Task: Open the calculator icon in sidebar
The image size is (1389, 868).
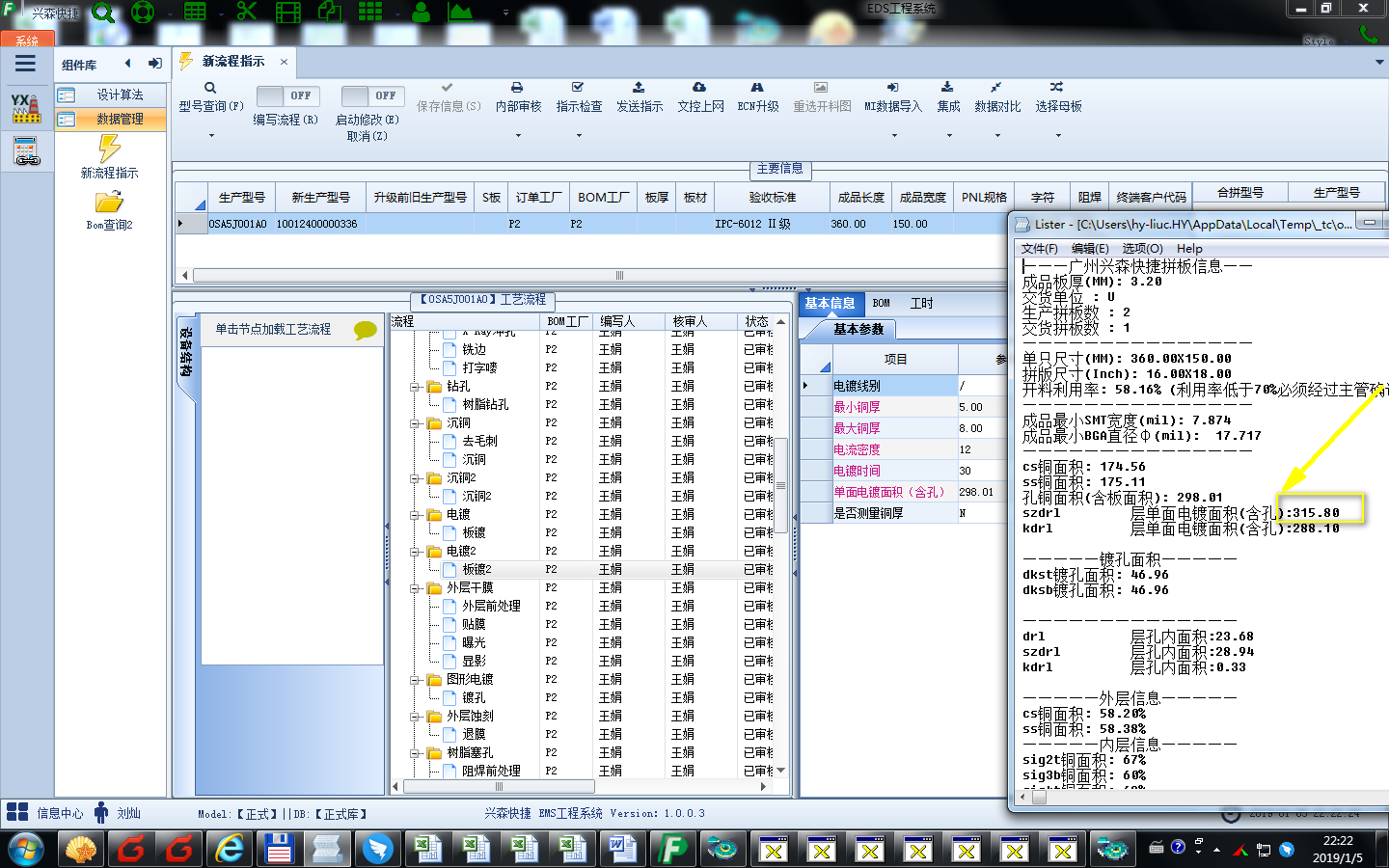Action: click(26, 151)
